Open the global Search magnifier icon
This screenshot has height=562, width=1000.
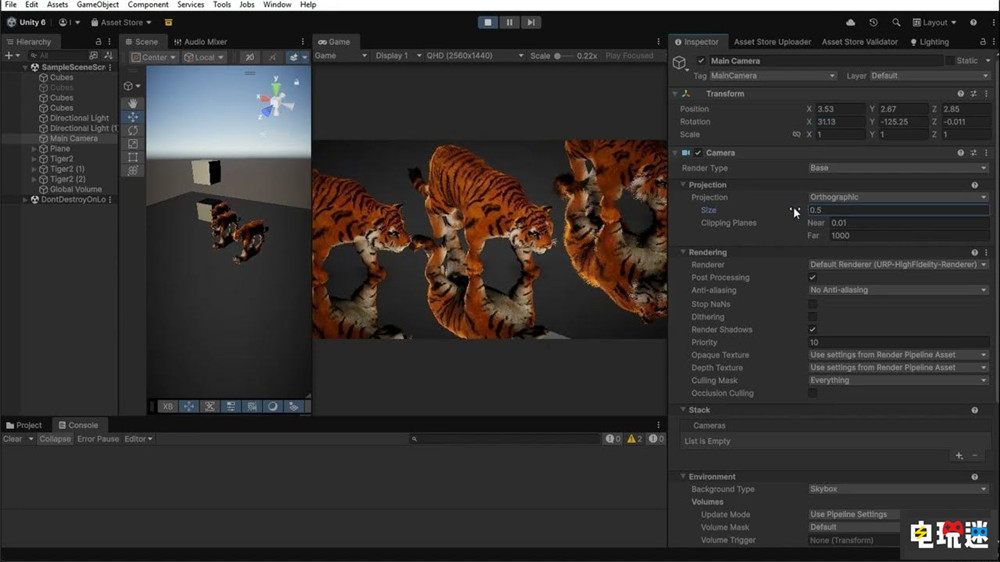[x=896, y=22]
